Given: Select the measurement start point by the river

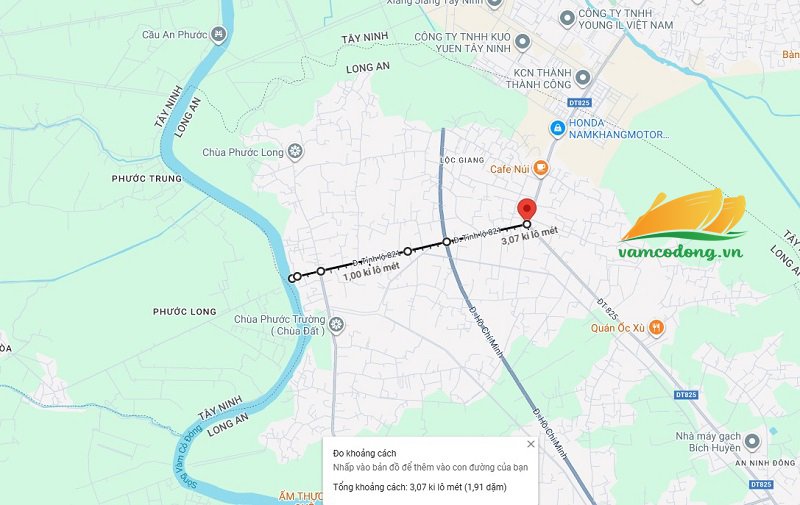Looking at the screenshot, I should (x=292, y=278).
